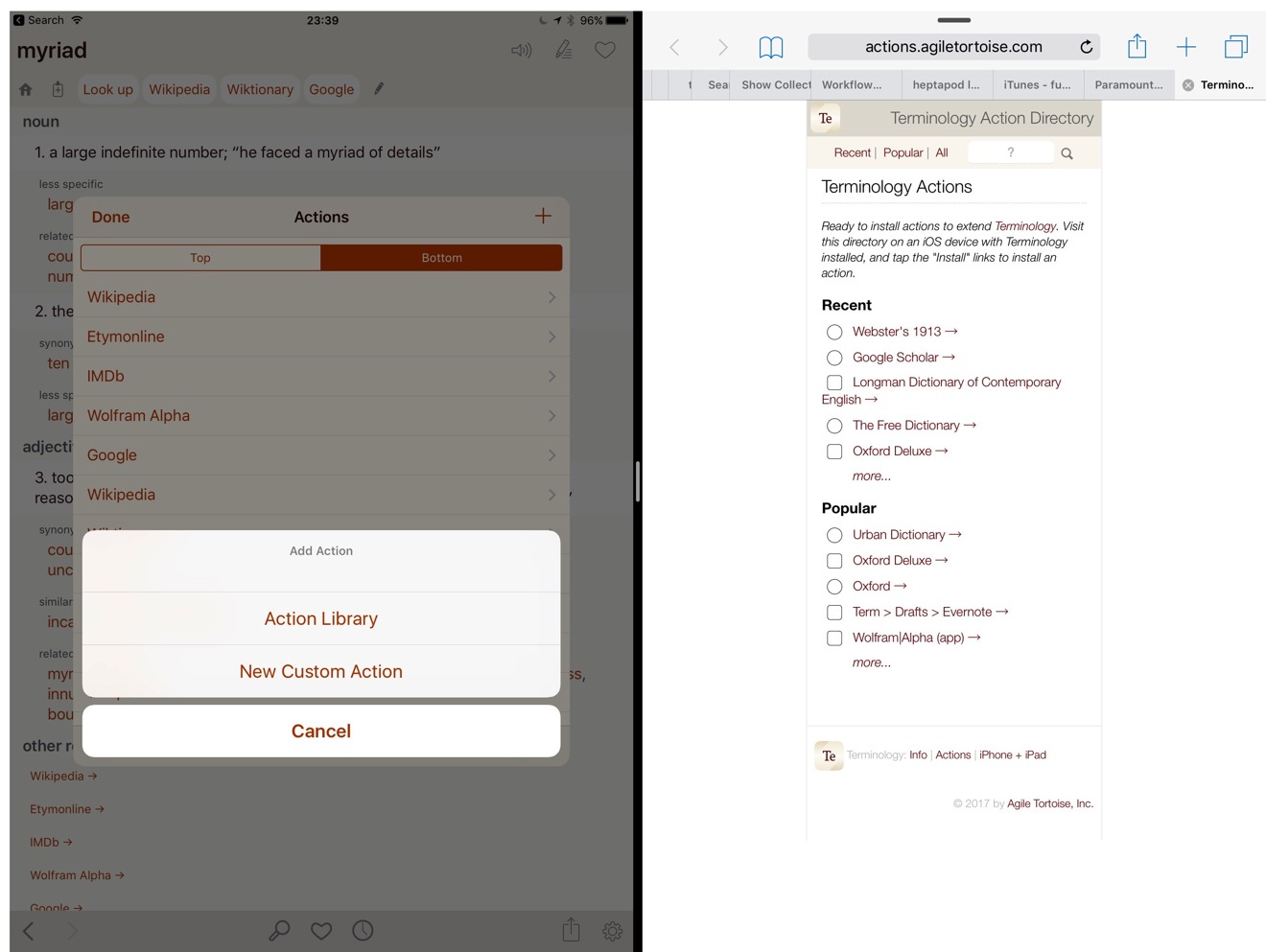Tap the circle beside Webster's 1913

pos(834,332)
